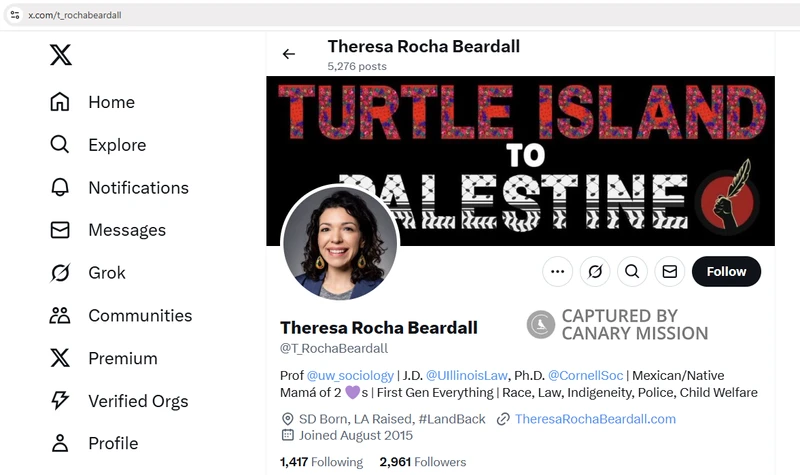Click the Profile label in sidebar

tap(113, 443)
